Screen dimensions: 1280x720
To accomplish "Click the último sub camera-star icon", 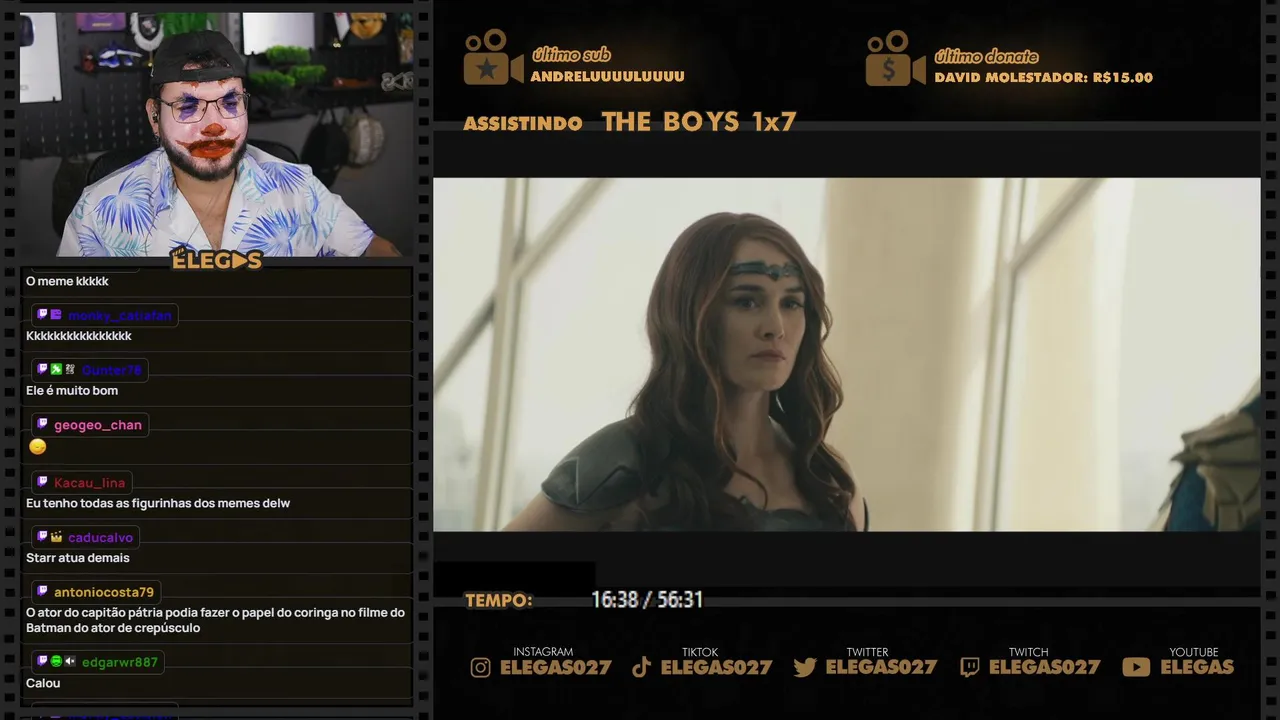I will pyautogui.click(x=493, y=57).
